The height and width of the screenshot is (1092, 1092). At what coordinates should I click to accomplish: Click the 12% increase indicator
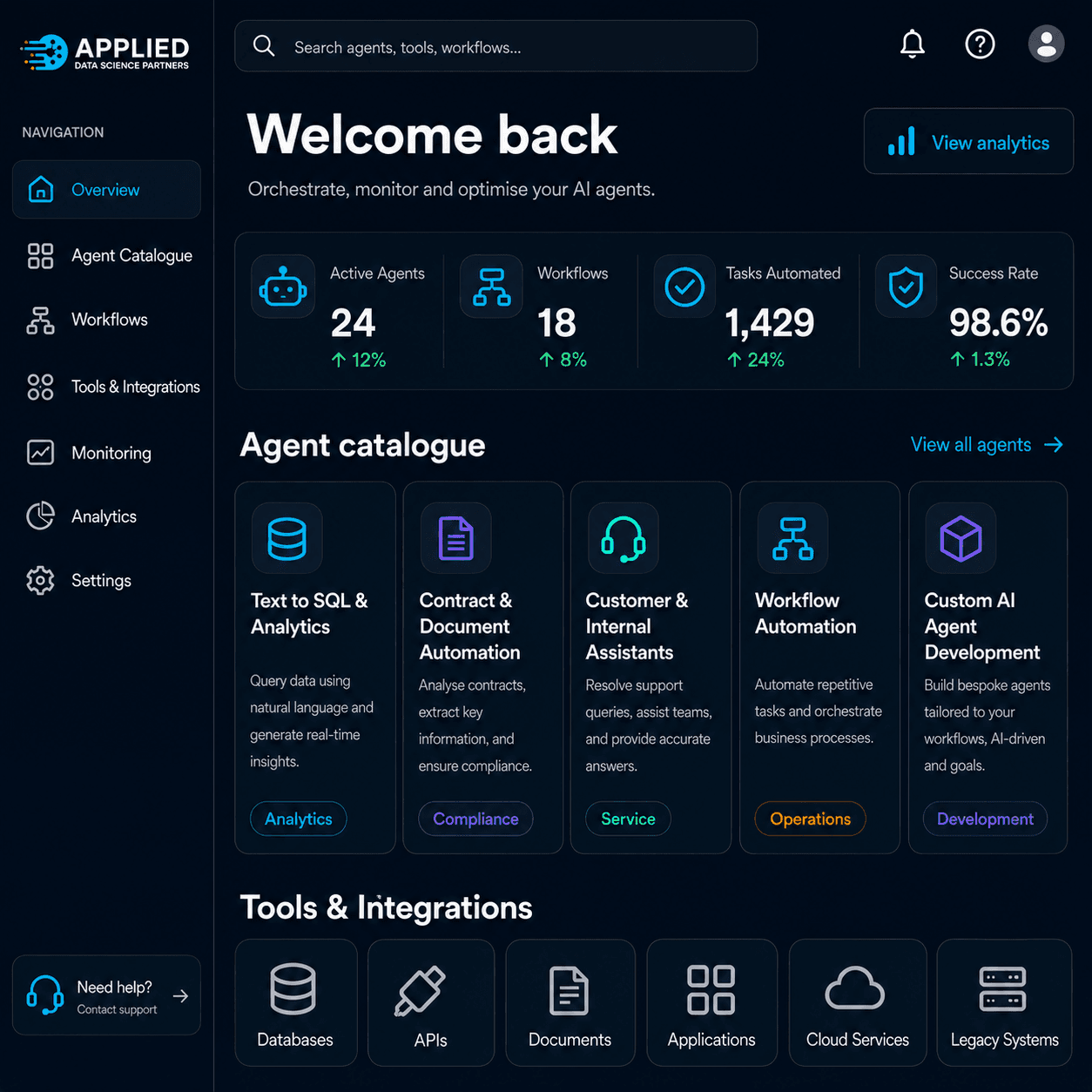(359, 360)
